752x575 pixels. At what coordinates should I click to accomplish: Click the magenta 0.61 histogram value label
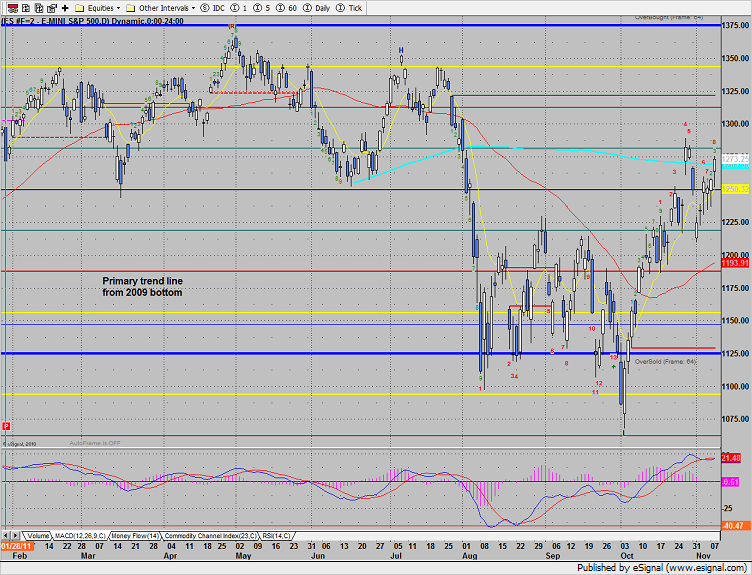click(x=730, y=482)
